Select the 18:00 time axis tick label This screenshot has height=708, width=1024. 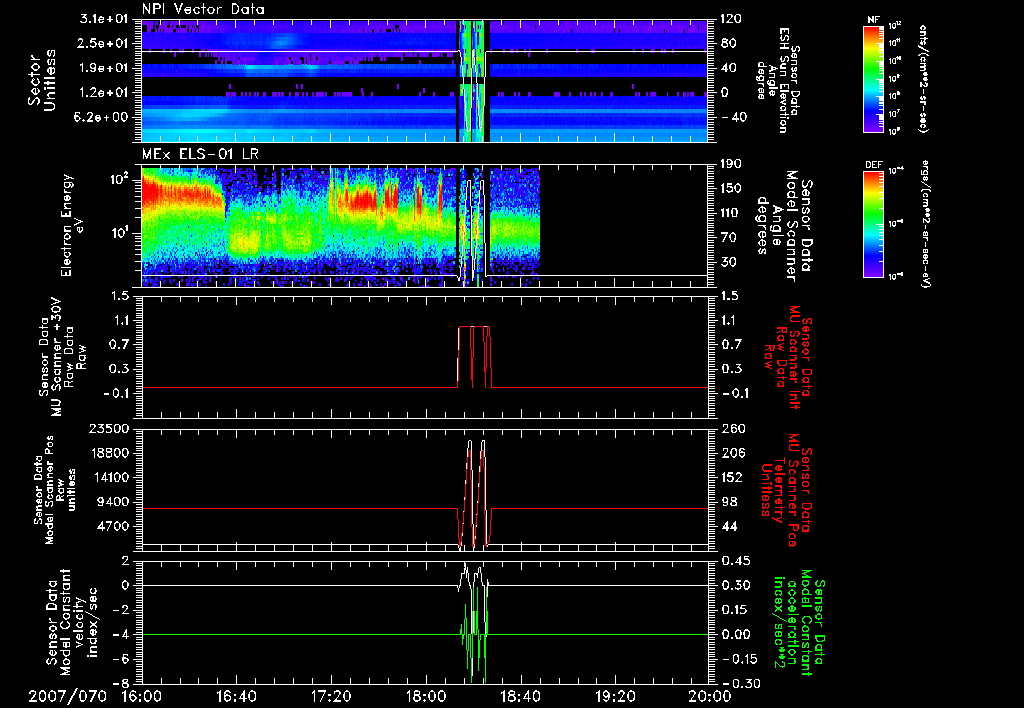point(425,695)
